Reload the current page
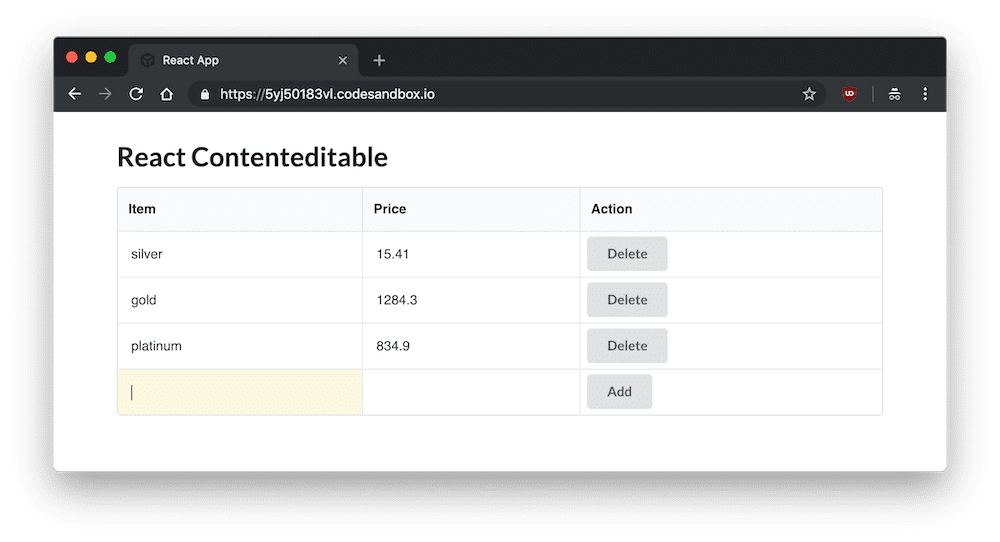 click(x=136, y=94)
